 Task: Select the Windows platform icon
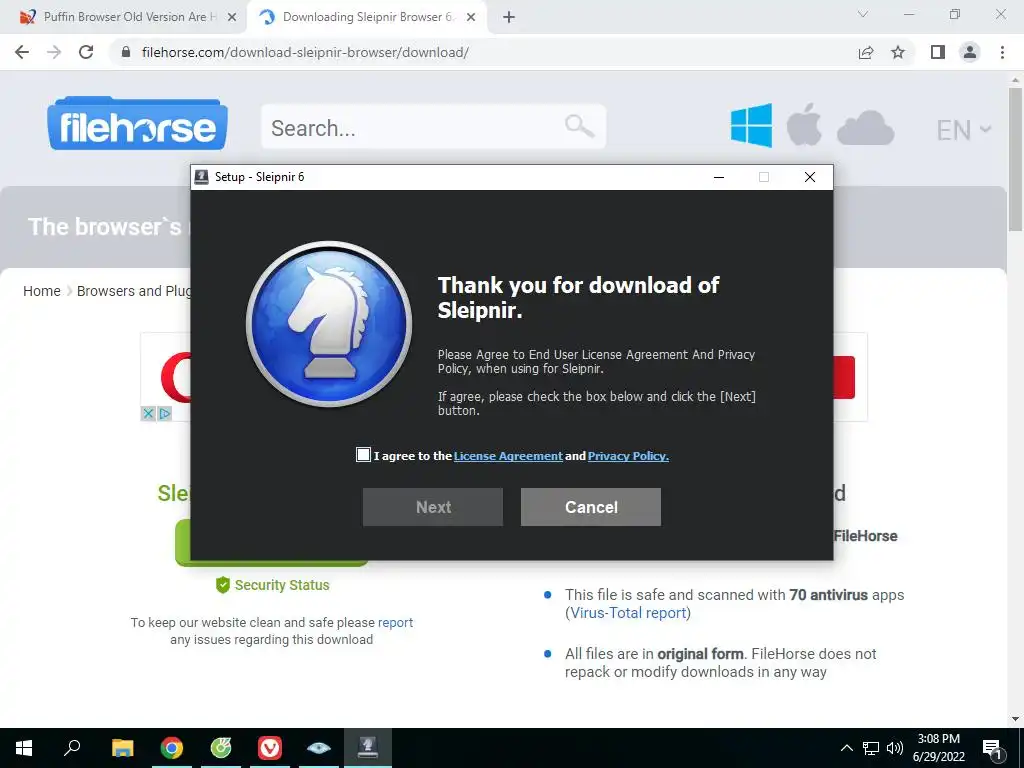751,125
